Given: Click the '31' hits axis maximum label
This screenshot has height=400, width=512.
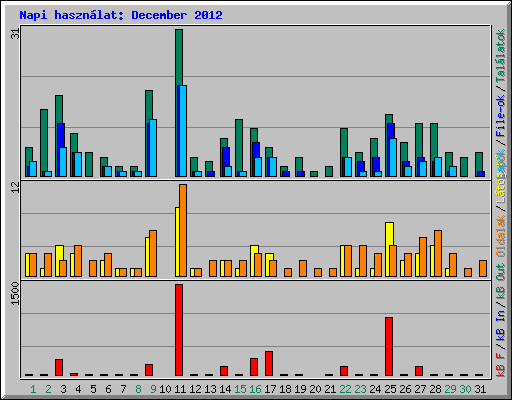Looking at the screenshot, I should [x=16, y=34].
